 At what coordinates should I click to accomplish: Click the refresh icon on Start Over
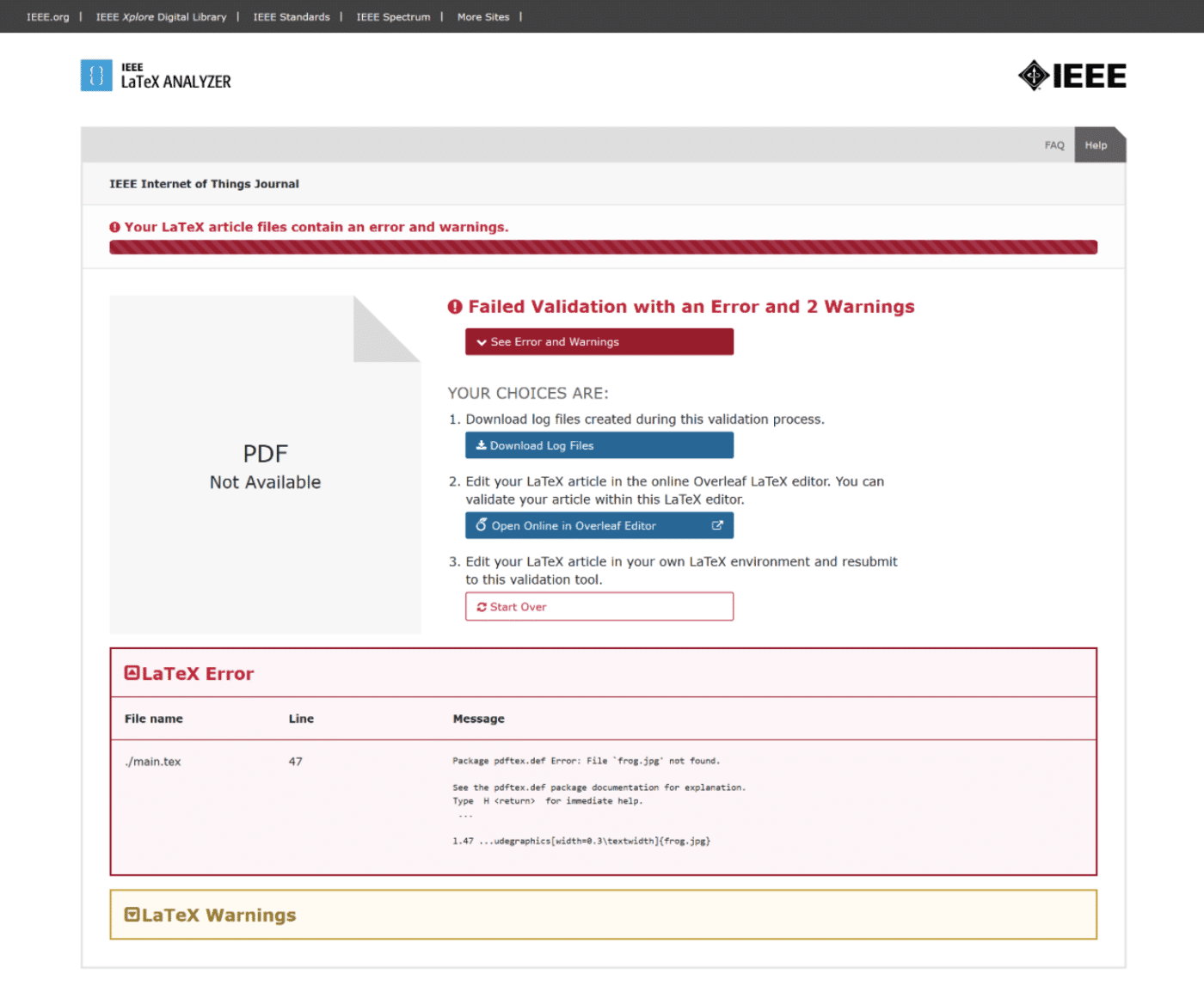(x=482, y=607)
